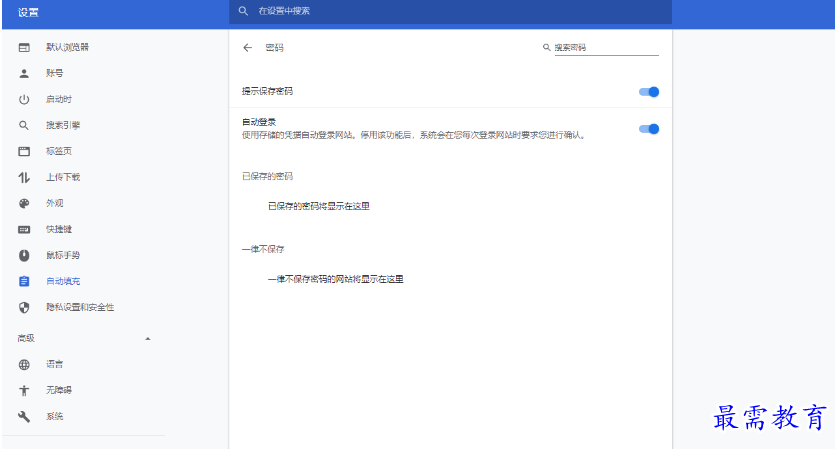Viewport: 835px width, 449px height.
Task: Click the 高级 section label
Action: pyautogui.click(x=26, y=339)
